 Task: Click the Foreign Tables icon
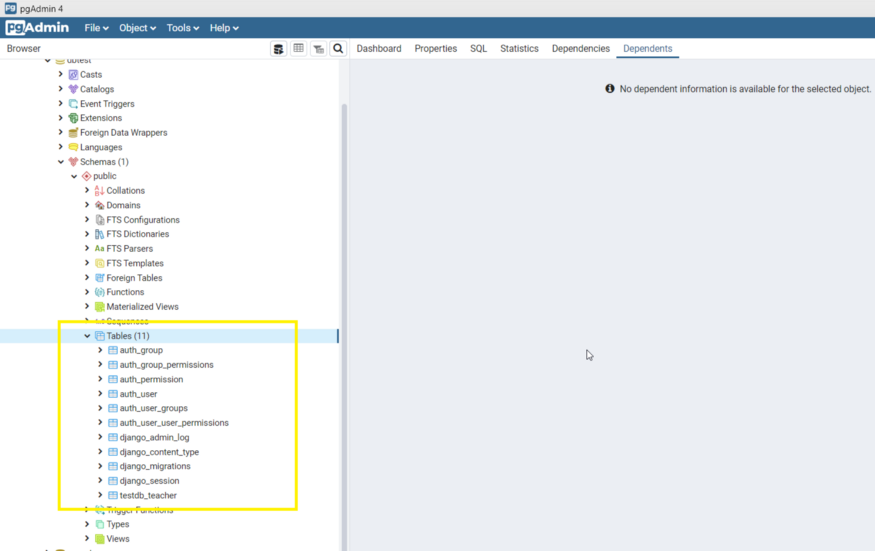click(99, 277)
